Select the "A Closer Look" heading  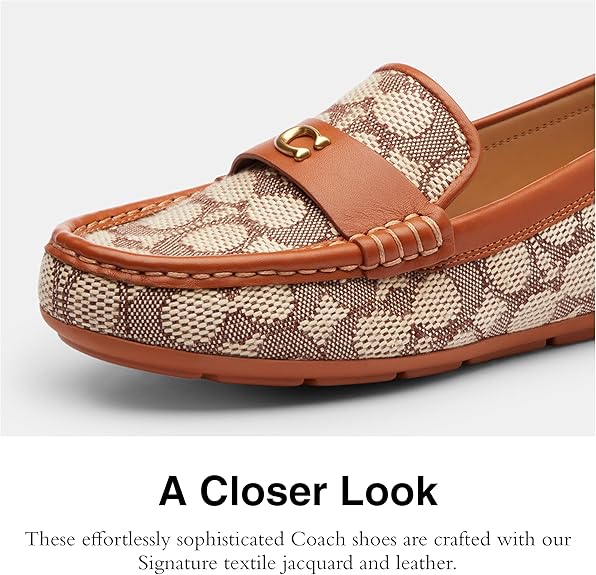(x=298, y=491)
